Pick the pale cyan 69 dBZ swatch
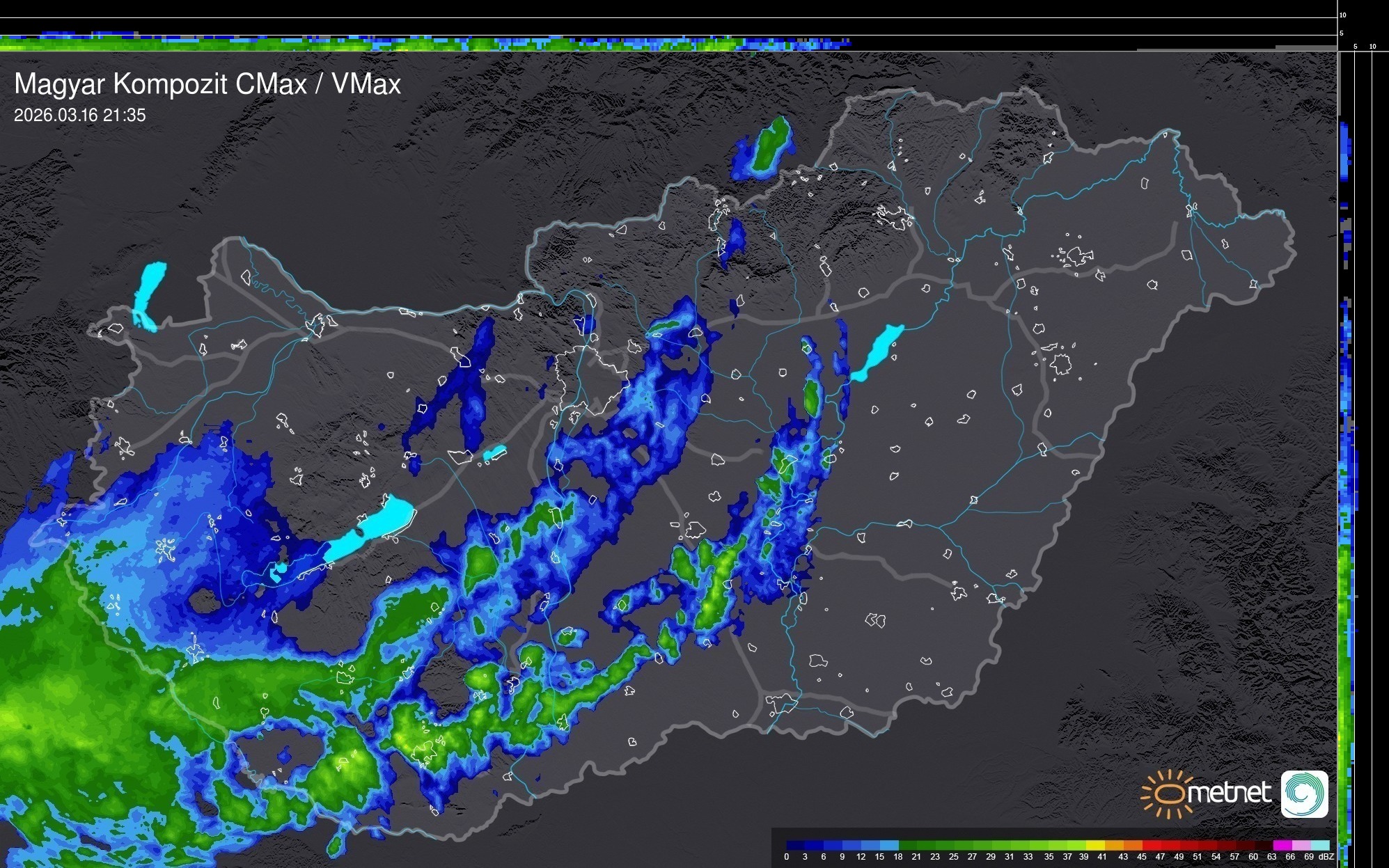This screenshot has height=868, width=1389. [1320, 845]
